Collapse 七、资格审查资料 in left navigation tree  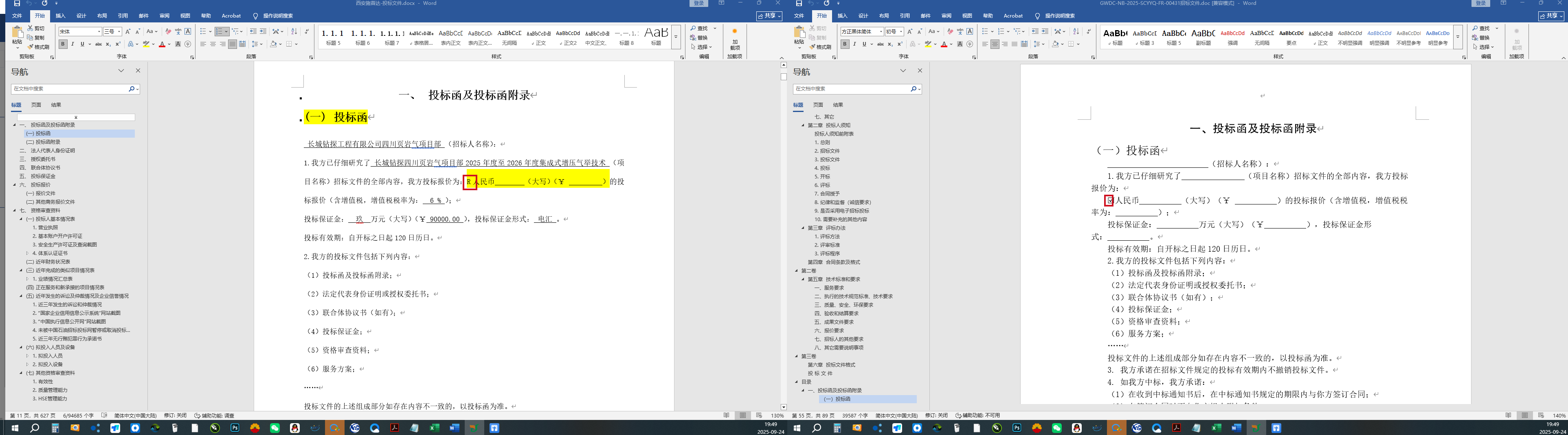15,211
